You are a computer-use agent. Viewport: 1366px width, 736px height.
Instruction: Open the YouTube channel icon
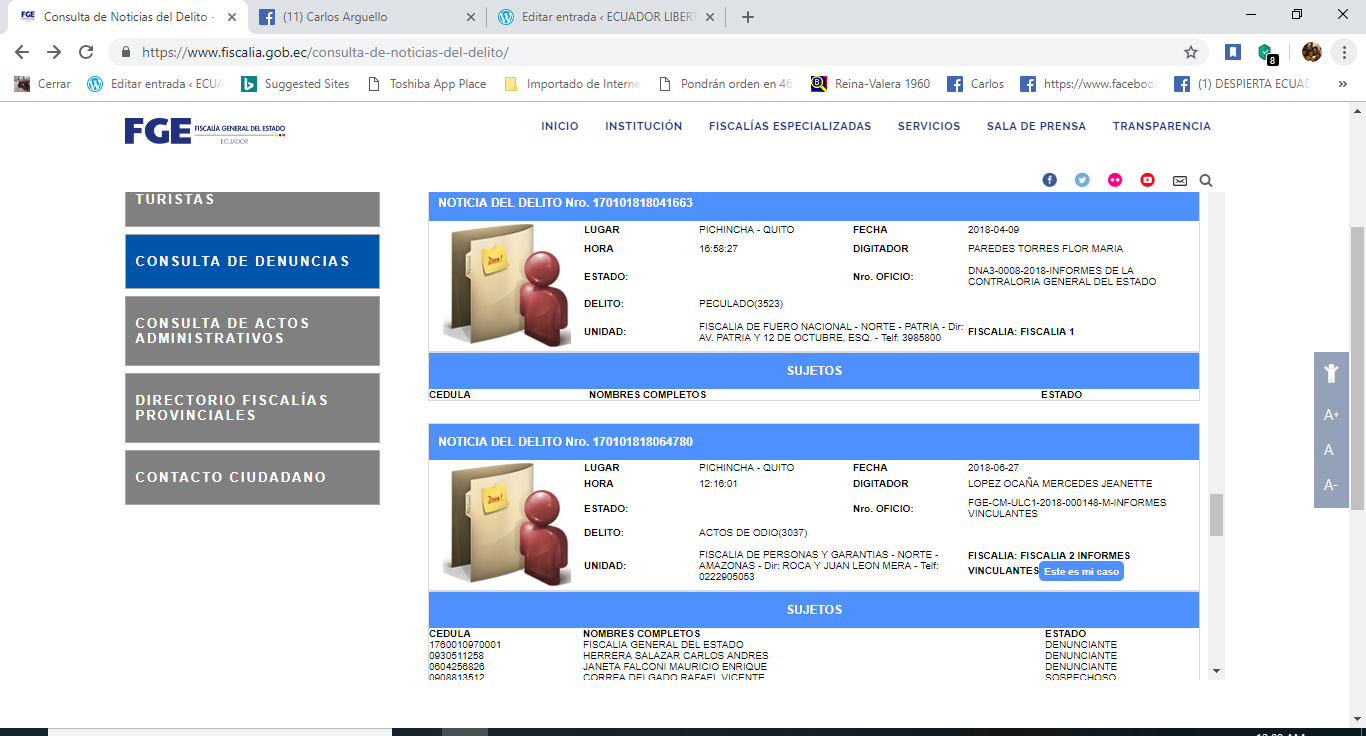[x=1146, y=180]
